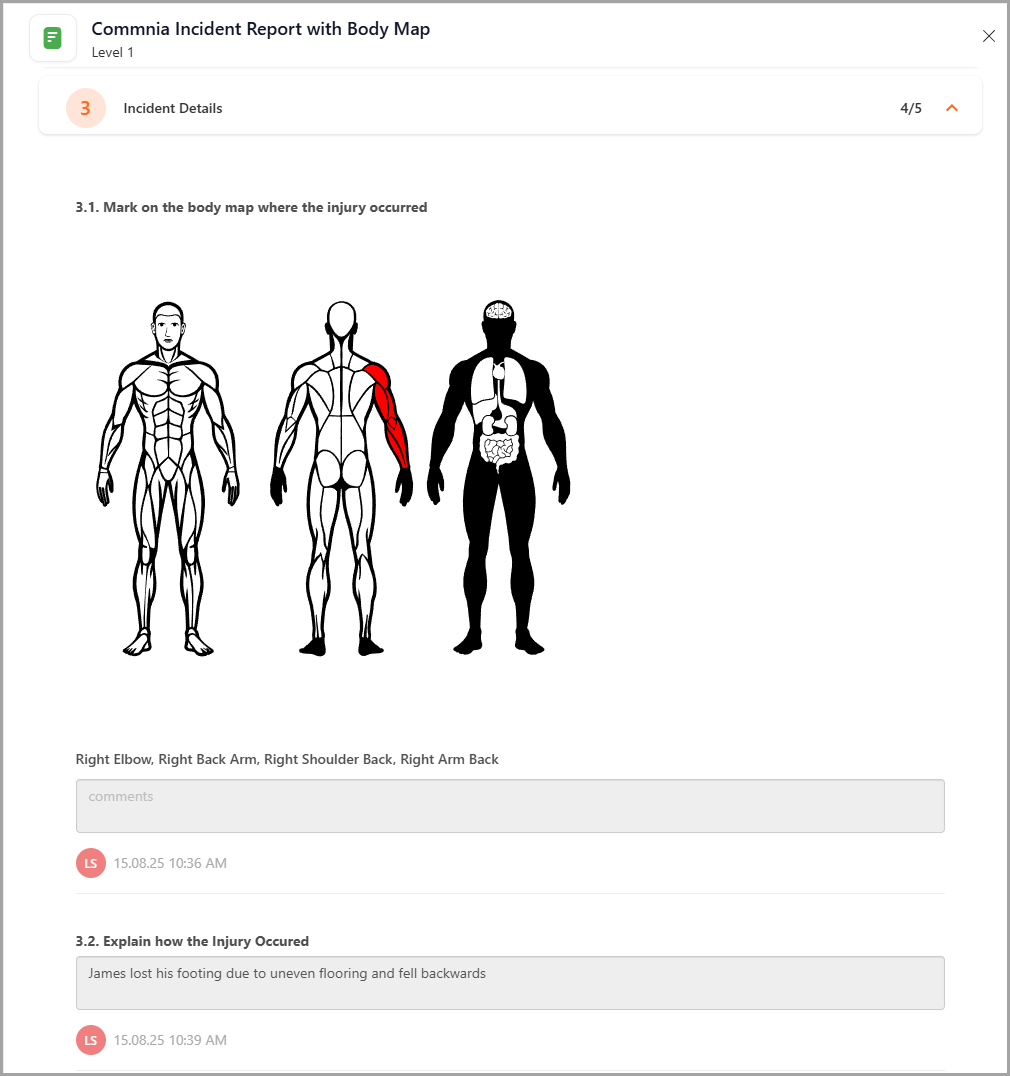Click the head of back-view figure
This screenshot has width=1010, height=1076.
coord(341,318)
